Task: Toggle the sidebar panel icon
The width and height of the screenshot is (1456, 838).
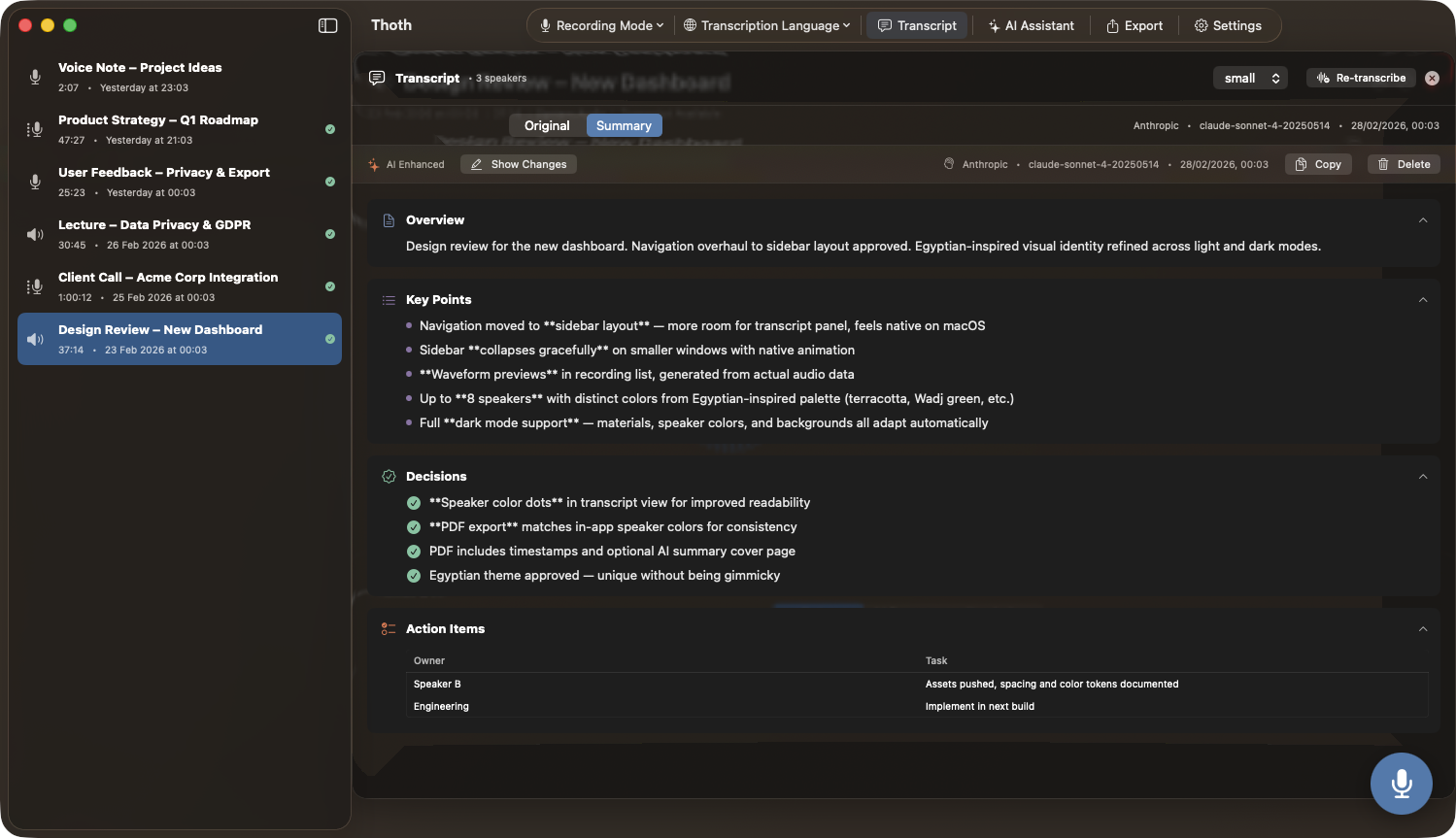Action: click(x=327, y=25)
